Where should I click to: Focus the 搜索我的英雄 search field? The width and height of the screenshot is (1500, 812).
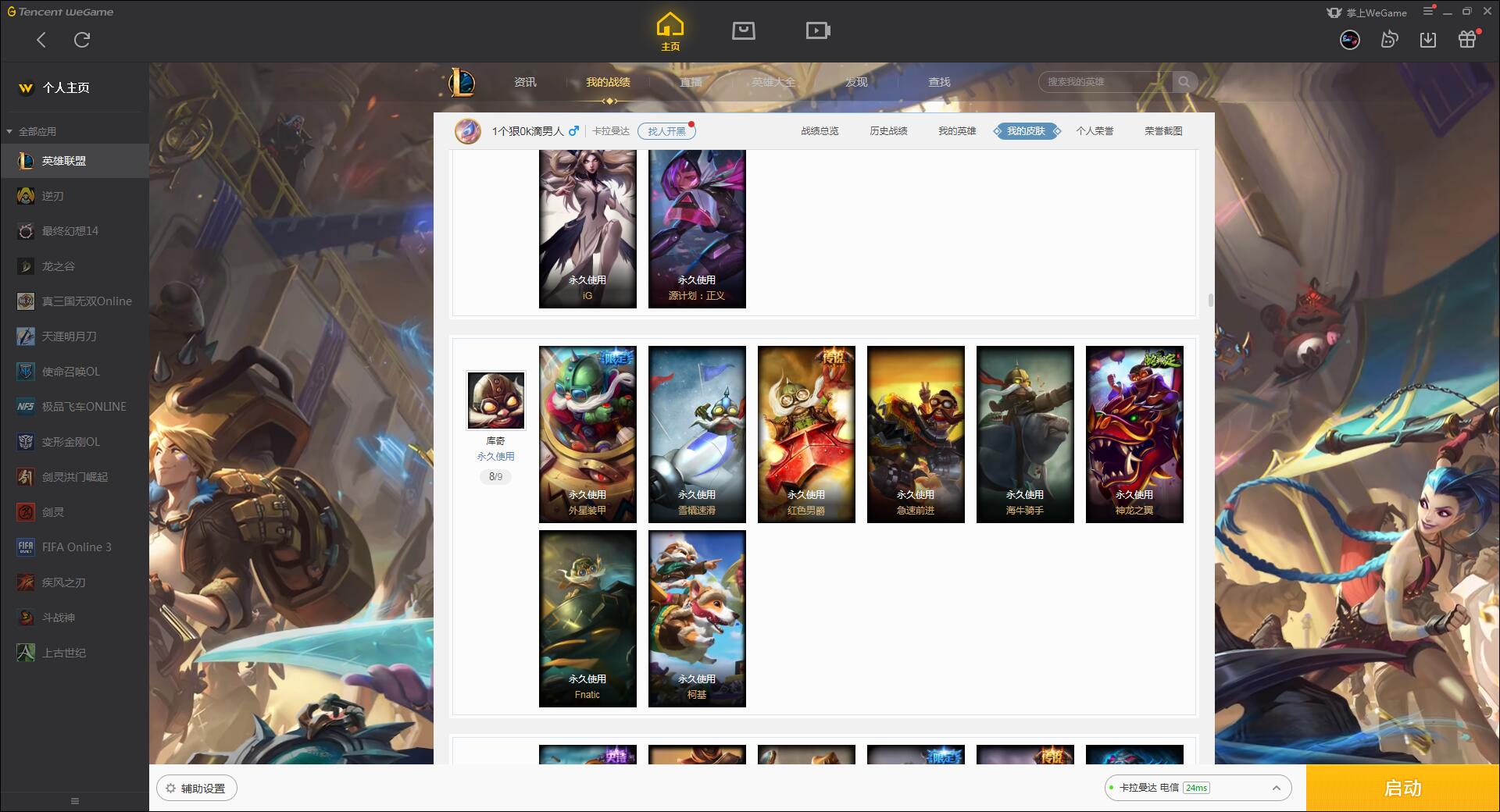pyautogui.click(x=1105, y=82)
